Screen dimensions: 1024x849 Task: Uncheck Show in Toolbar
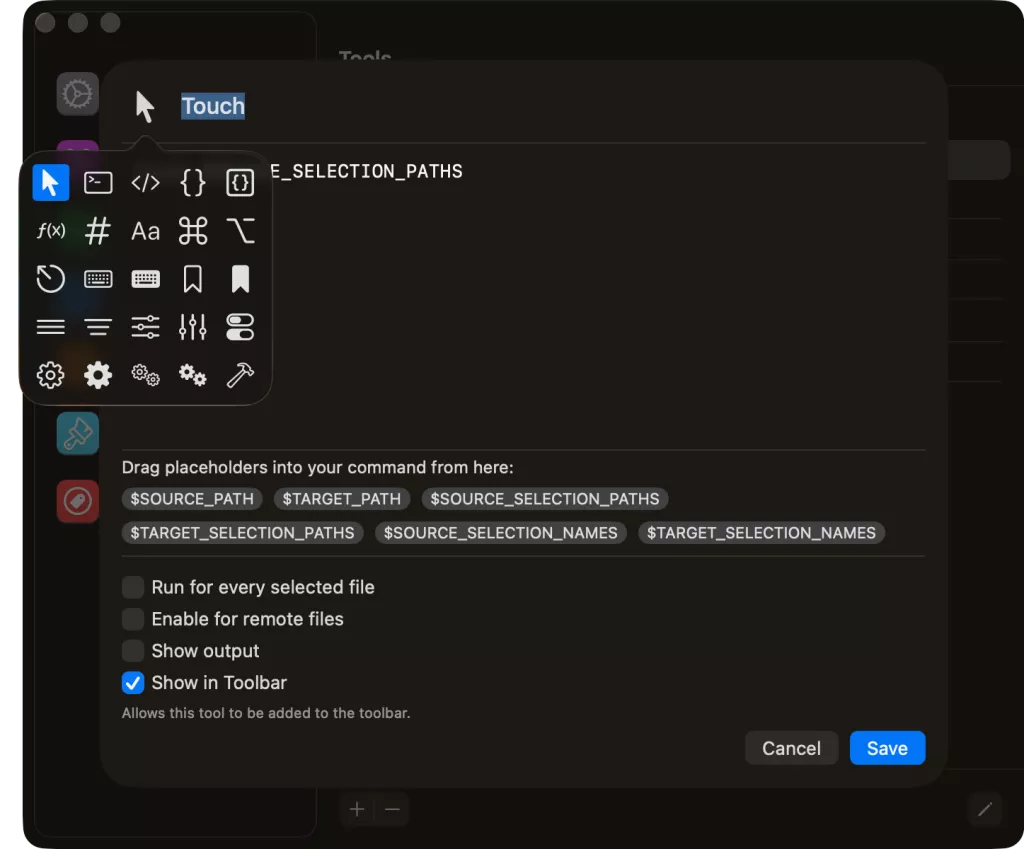point(133,683)
